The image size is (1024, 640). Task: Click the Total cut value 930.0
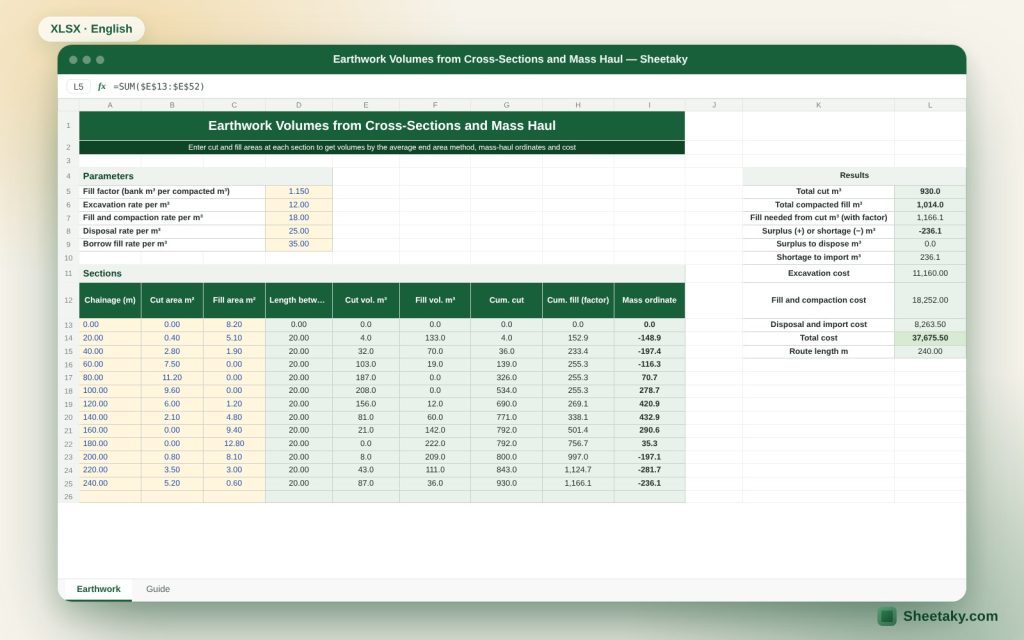[x=930, y=191]
